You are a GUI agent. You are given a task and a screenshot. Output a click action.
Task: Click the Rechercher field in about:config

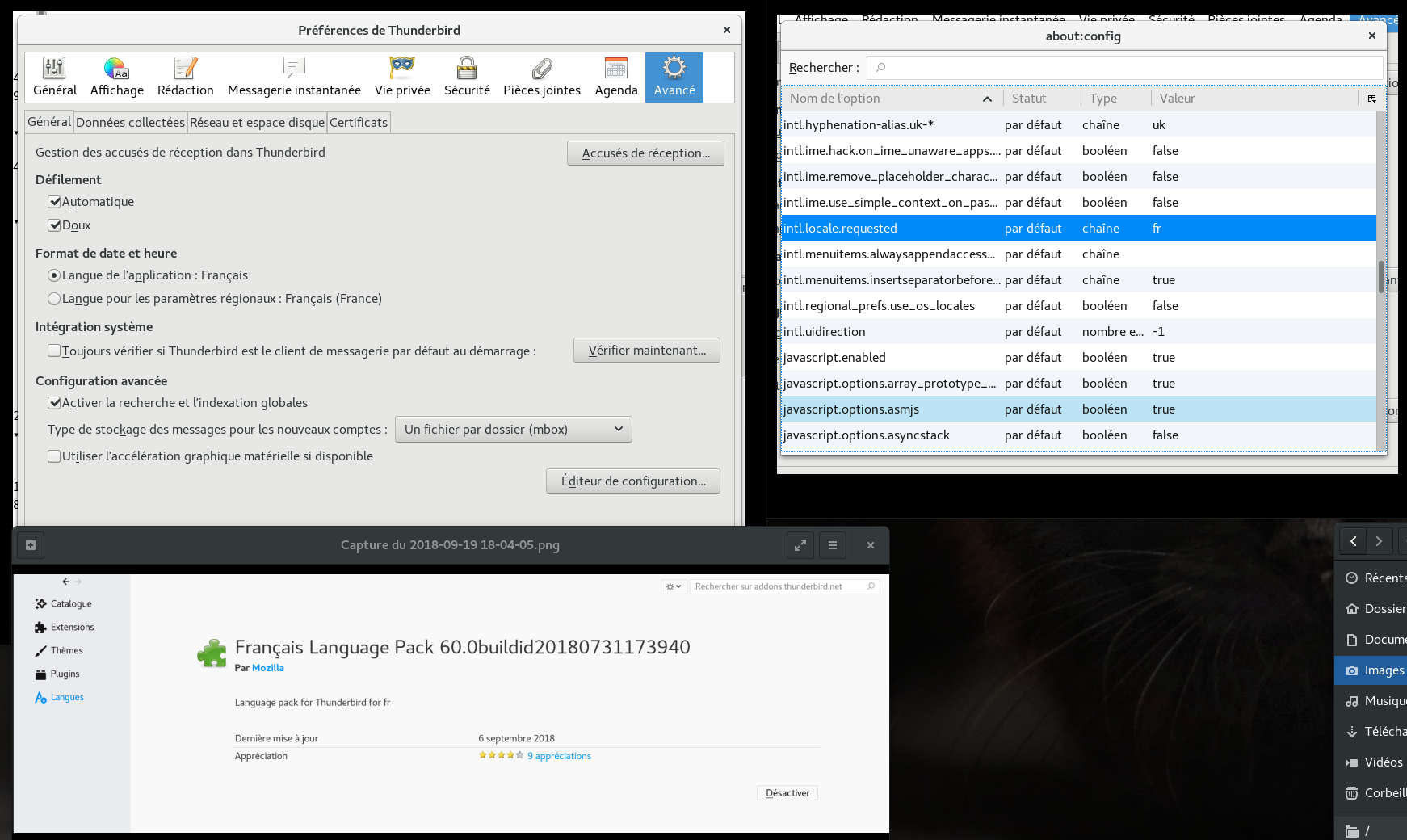tap(1124, 68)
